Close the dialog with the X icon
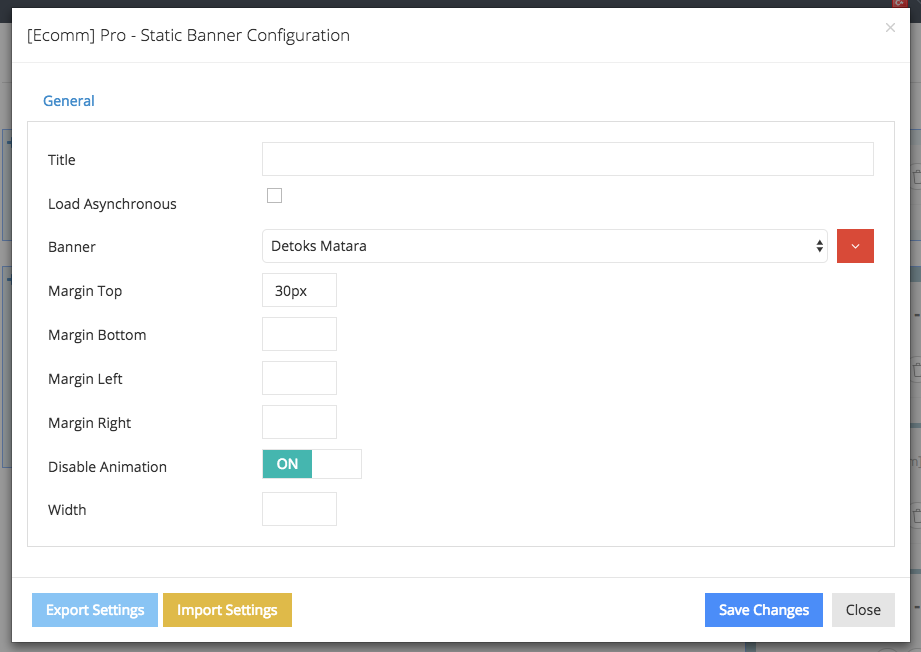The image size is (921, 652). [890, 28]
